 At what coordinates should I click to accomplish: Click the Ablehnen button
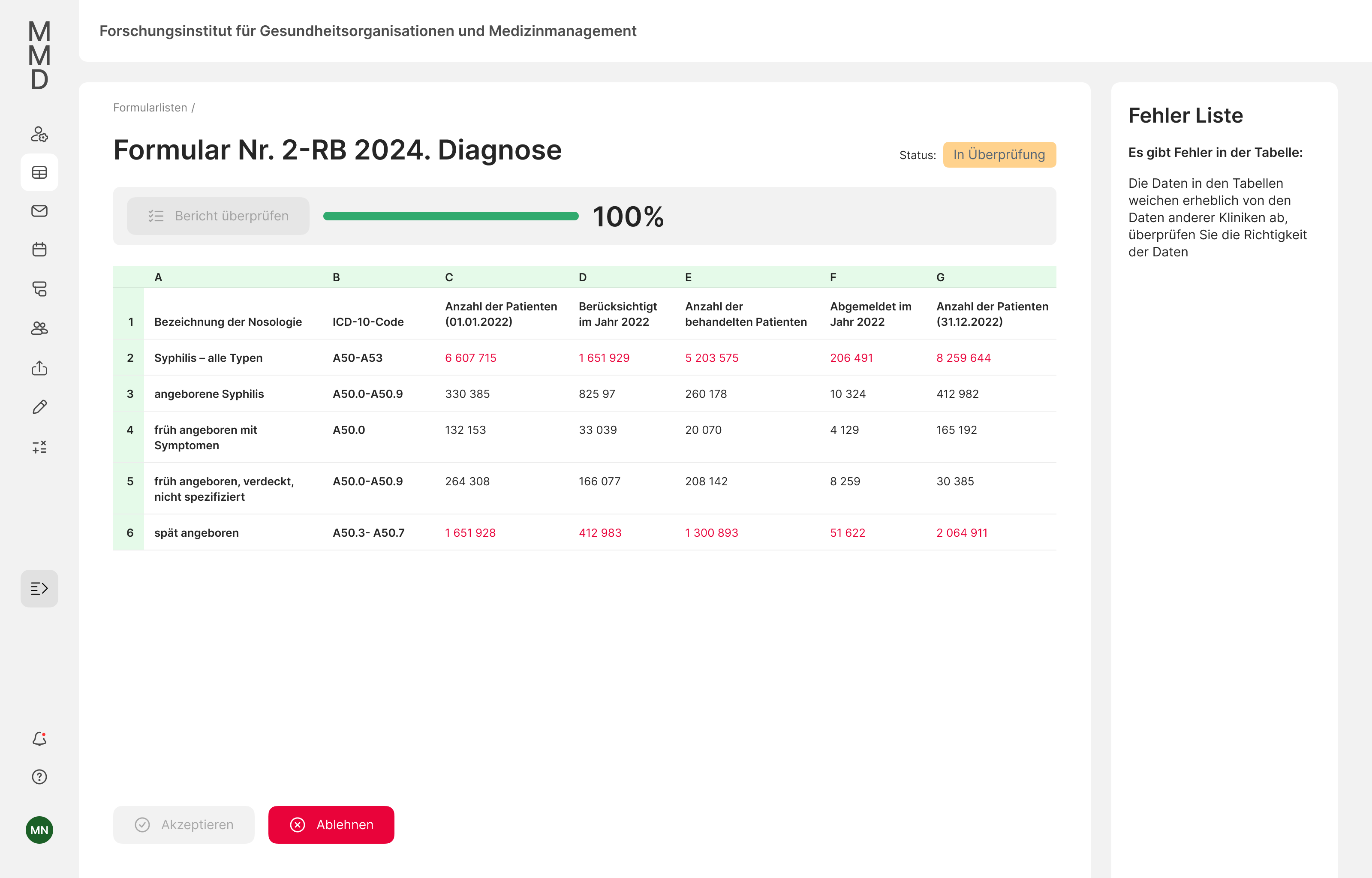pos(331,824)
